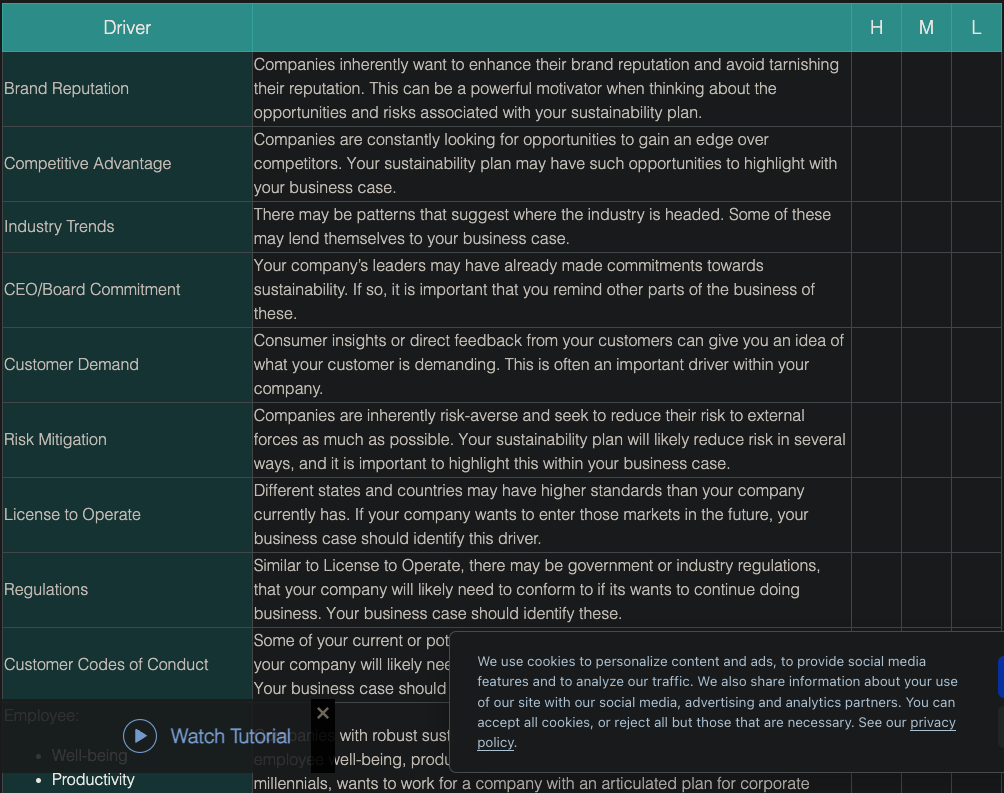This screenshot has width=1004, height=793.
Task: Mark Competitive Advantage as M
Action: pos(926,164)
